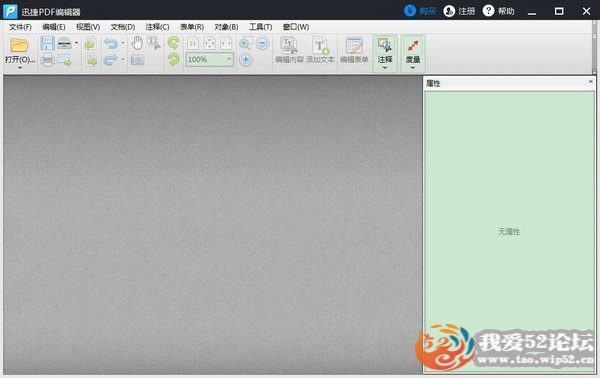Maximize the application window
This screenshot has height=378, width=600.
pyautogui.click(x=559, y=11)
